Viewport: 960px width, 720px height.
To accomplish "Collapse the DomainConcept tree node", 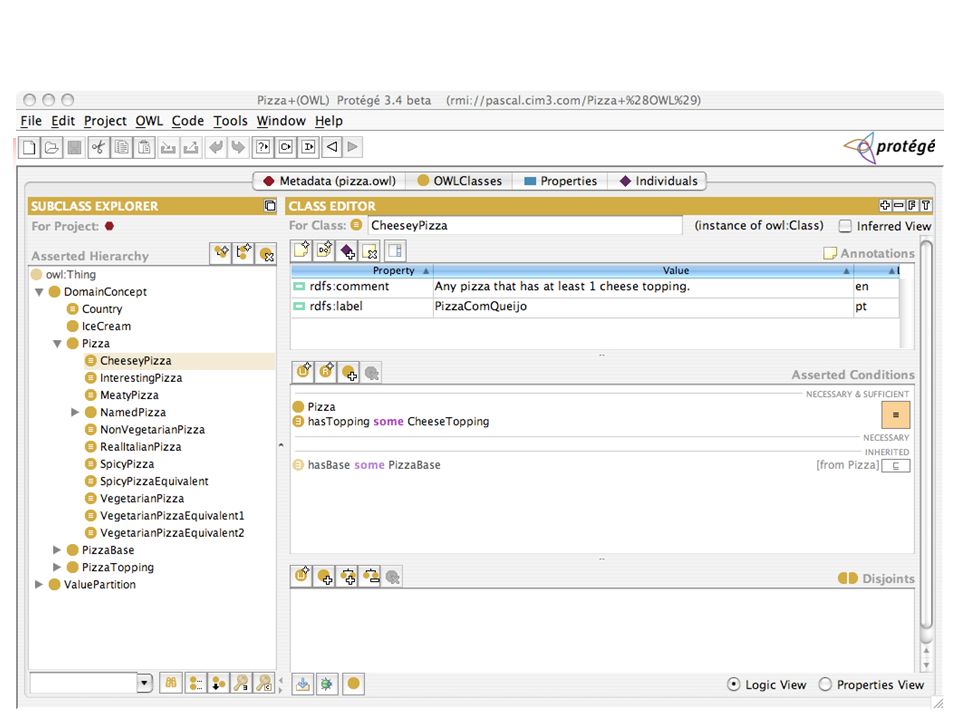I will 39,292.
